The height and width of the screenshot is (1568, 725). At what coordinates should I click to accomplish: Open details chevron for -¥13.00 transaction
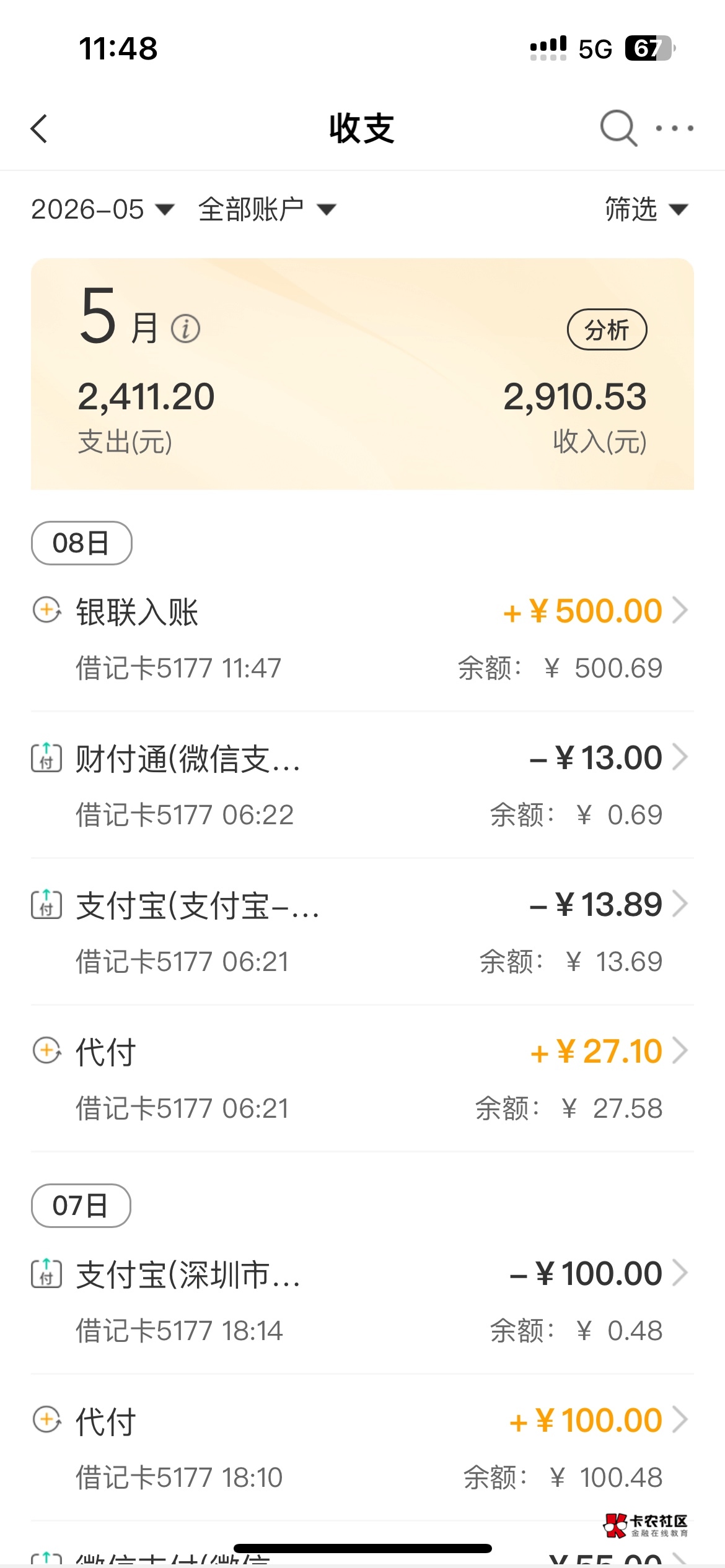[680, 757]
